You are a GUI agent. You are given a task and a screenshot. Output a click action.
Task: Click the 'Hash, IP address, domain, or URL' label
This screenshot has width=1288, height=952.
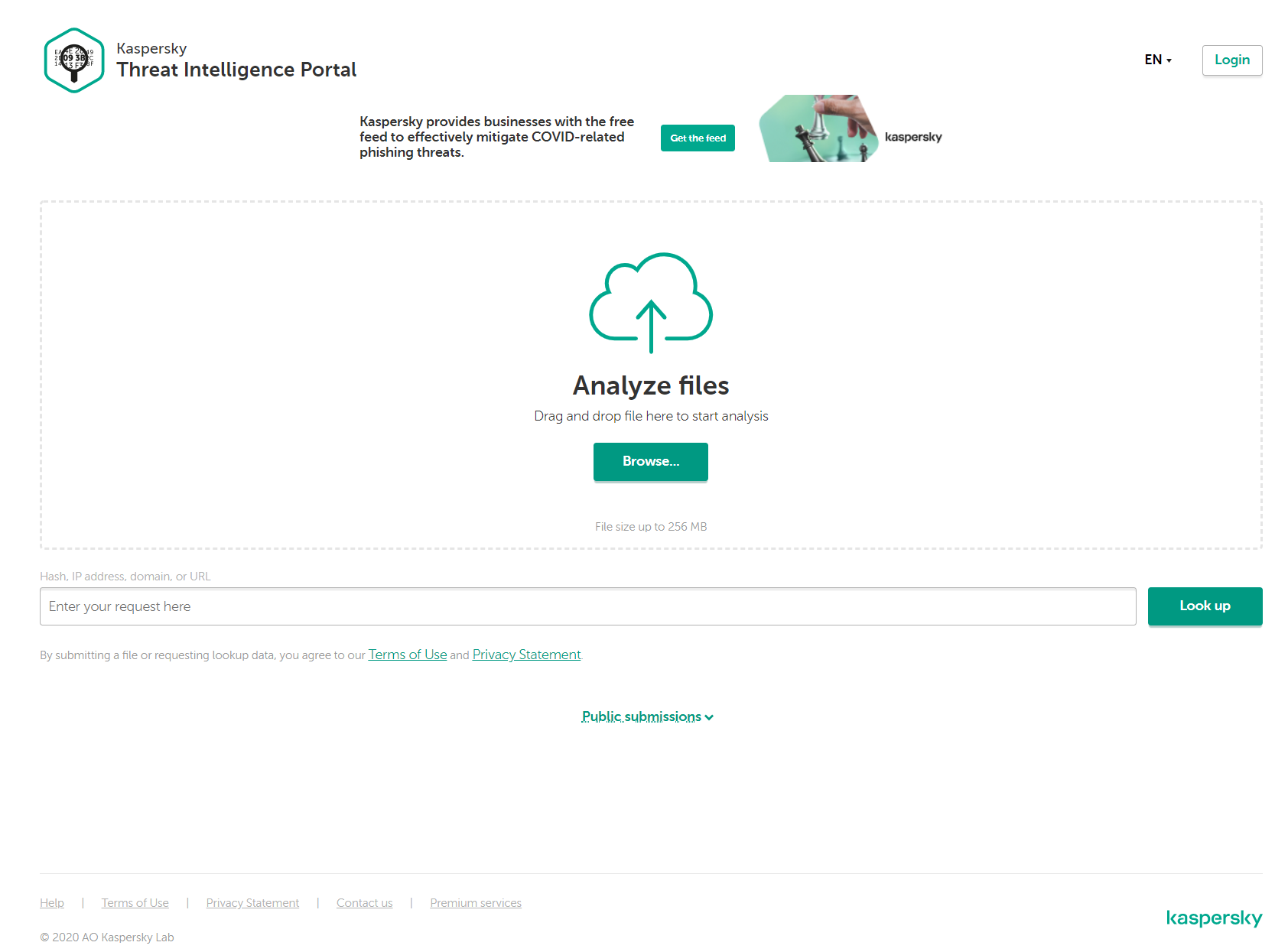point(125,577)
